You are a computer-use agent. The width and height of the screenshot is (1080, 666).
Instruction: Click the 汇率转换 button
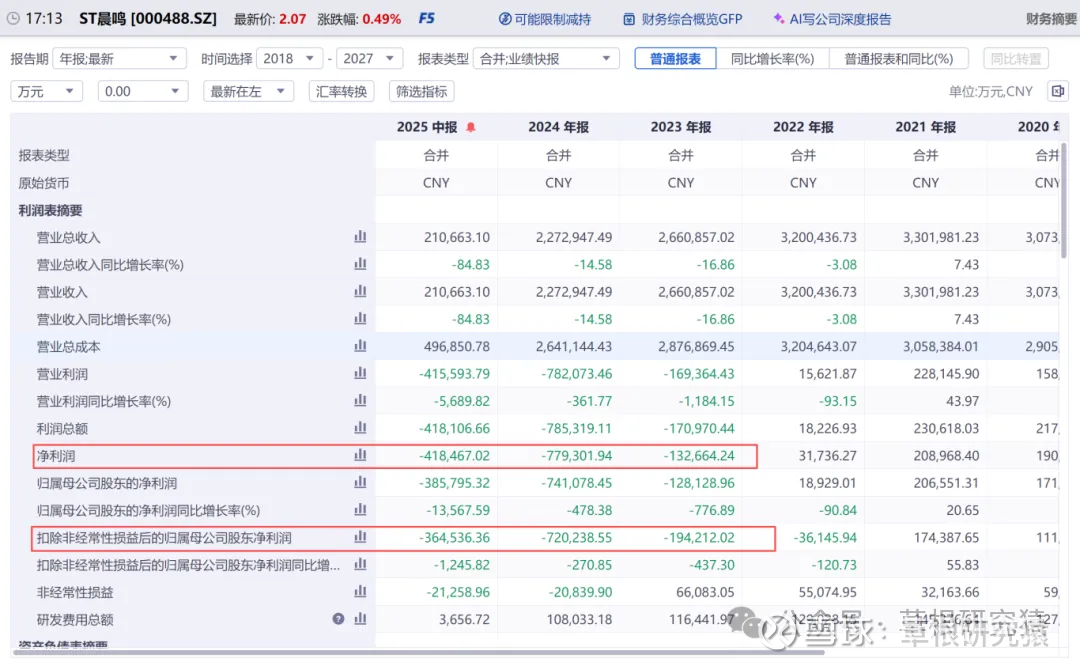point(341,91)
